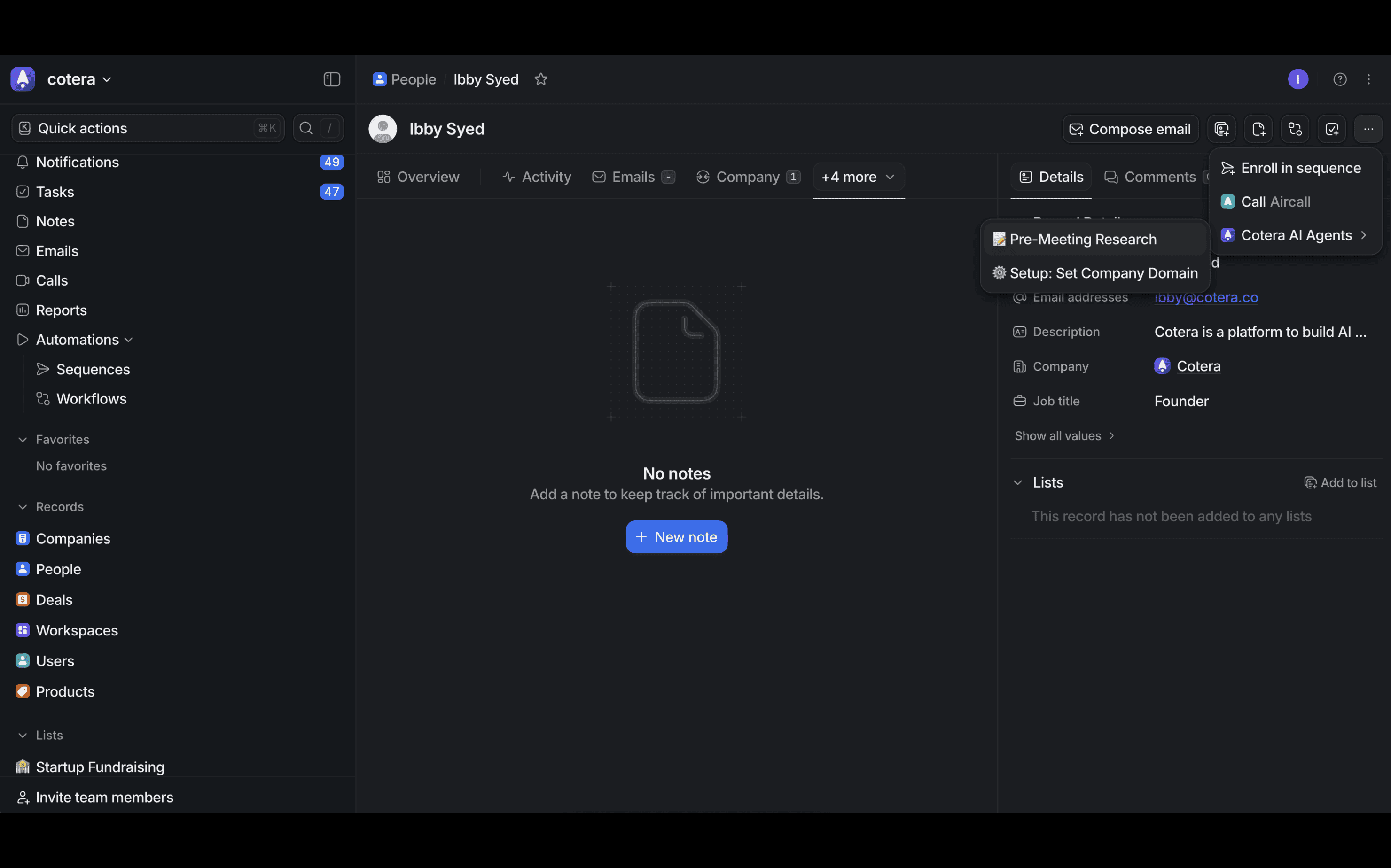Click the user avatar in top bar
Viewport: 1391px width, 868px height.
point(1297,79)
